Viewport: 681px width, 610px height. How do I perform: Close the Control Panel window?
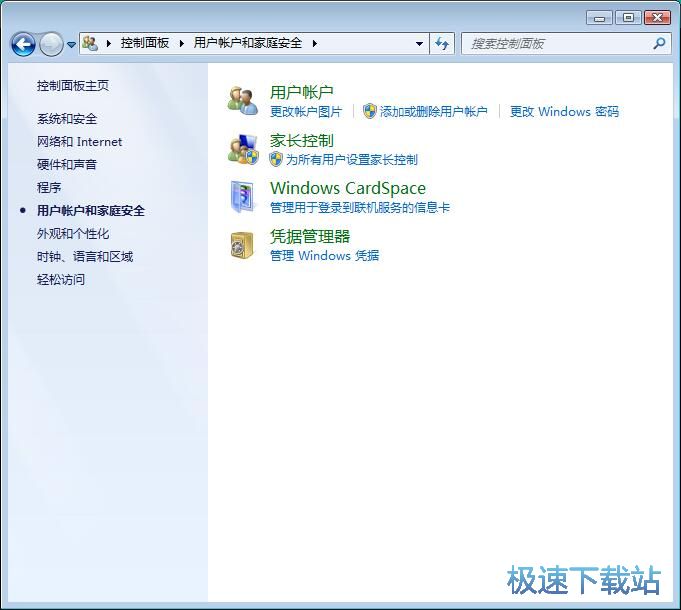(657, 18)
